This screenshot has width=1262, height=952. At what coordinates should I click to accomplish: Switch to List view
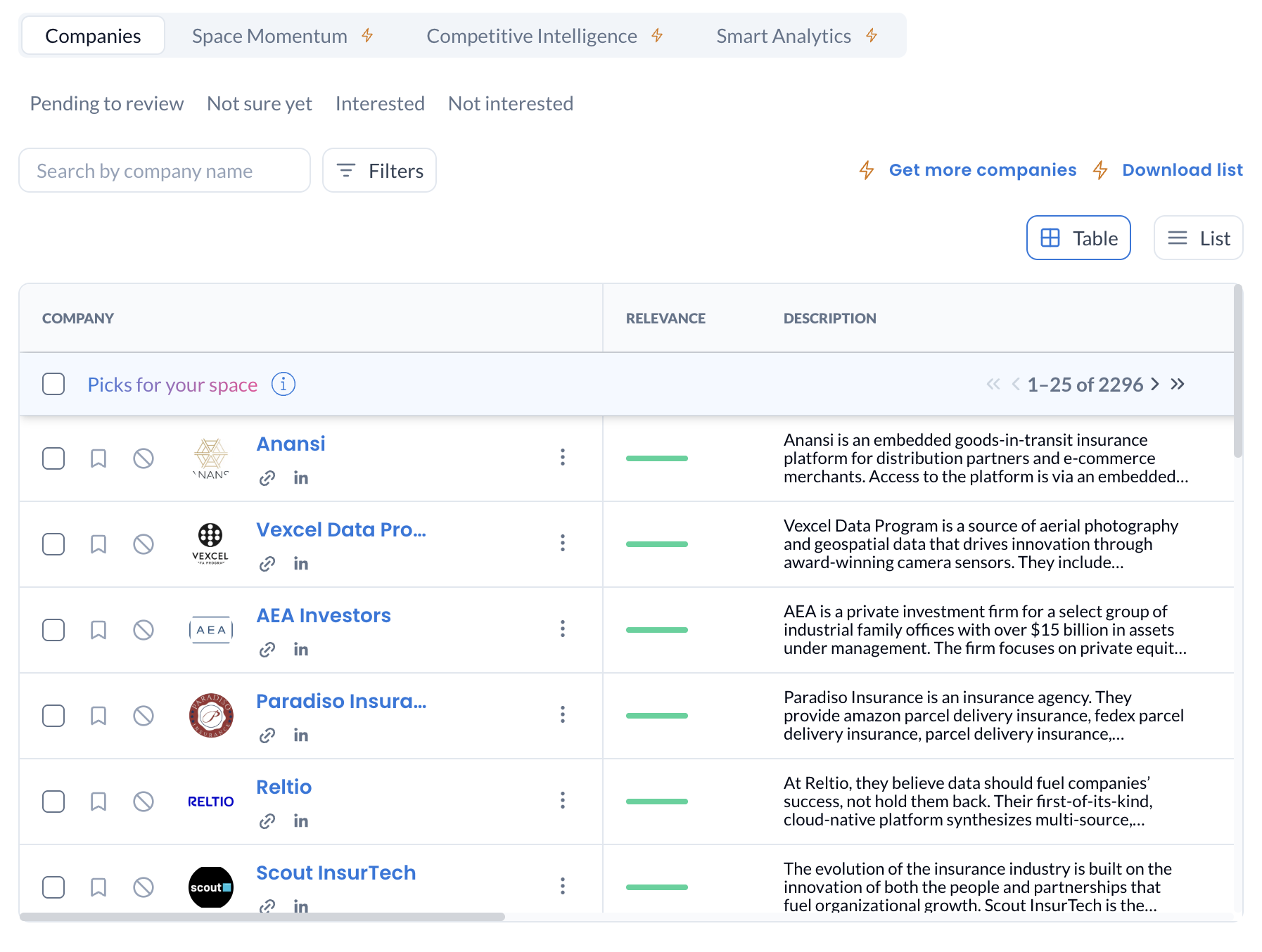coord(1198,238)
